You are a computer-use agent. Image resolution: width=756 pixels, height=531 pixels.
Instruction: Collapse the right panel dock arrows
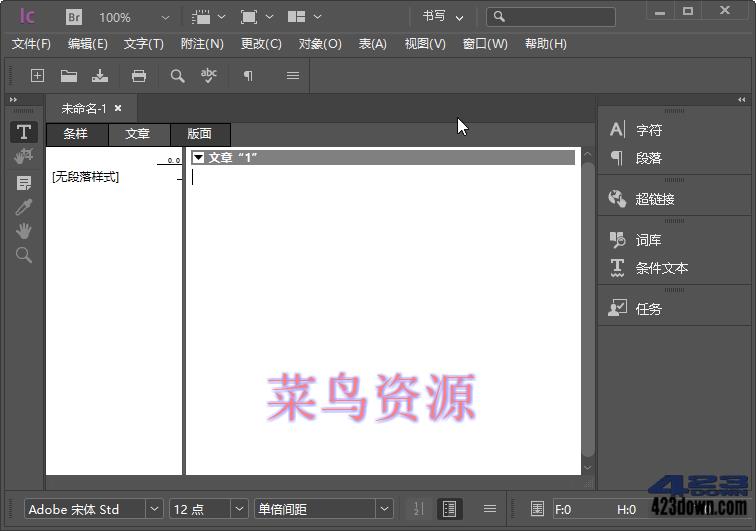[742, 99]
